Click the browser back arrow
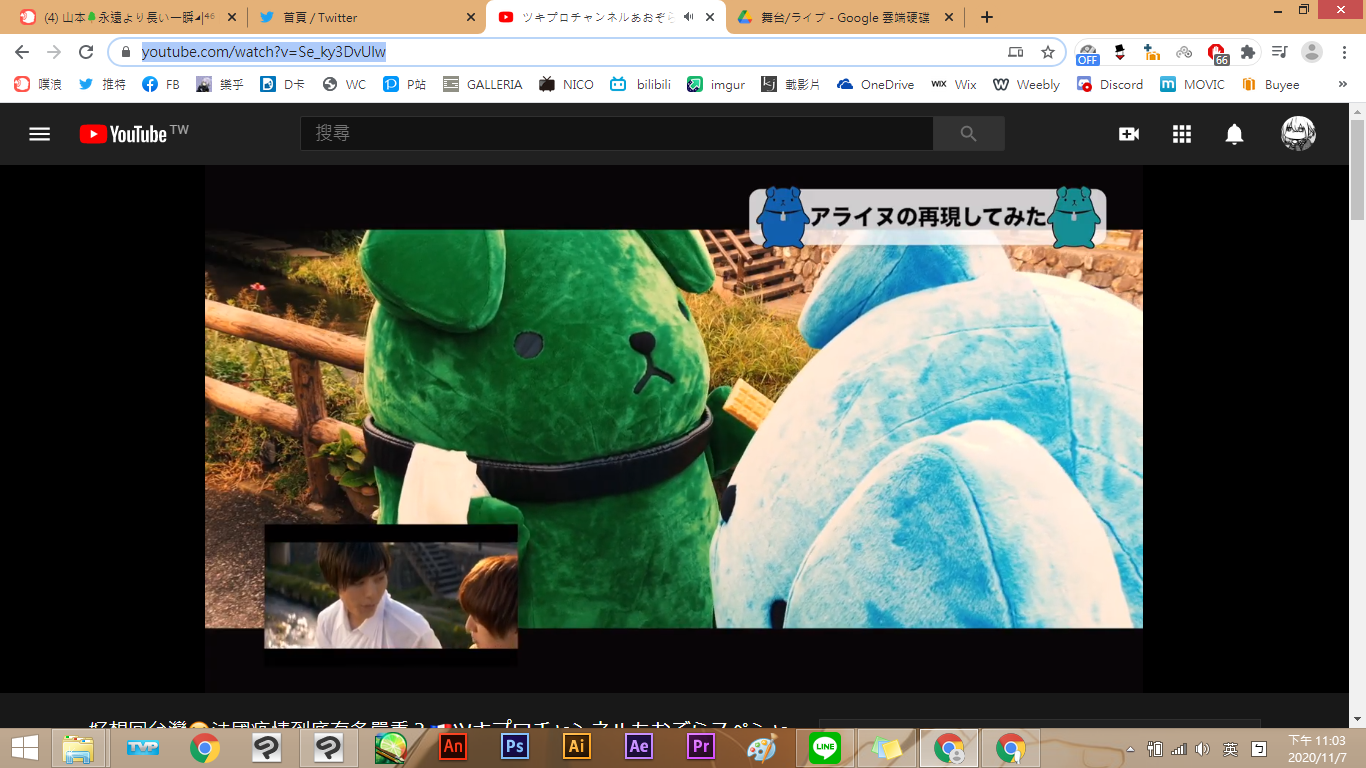1366x768 pixels. [22, 52]
